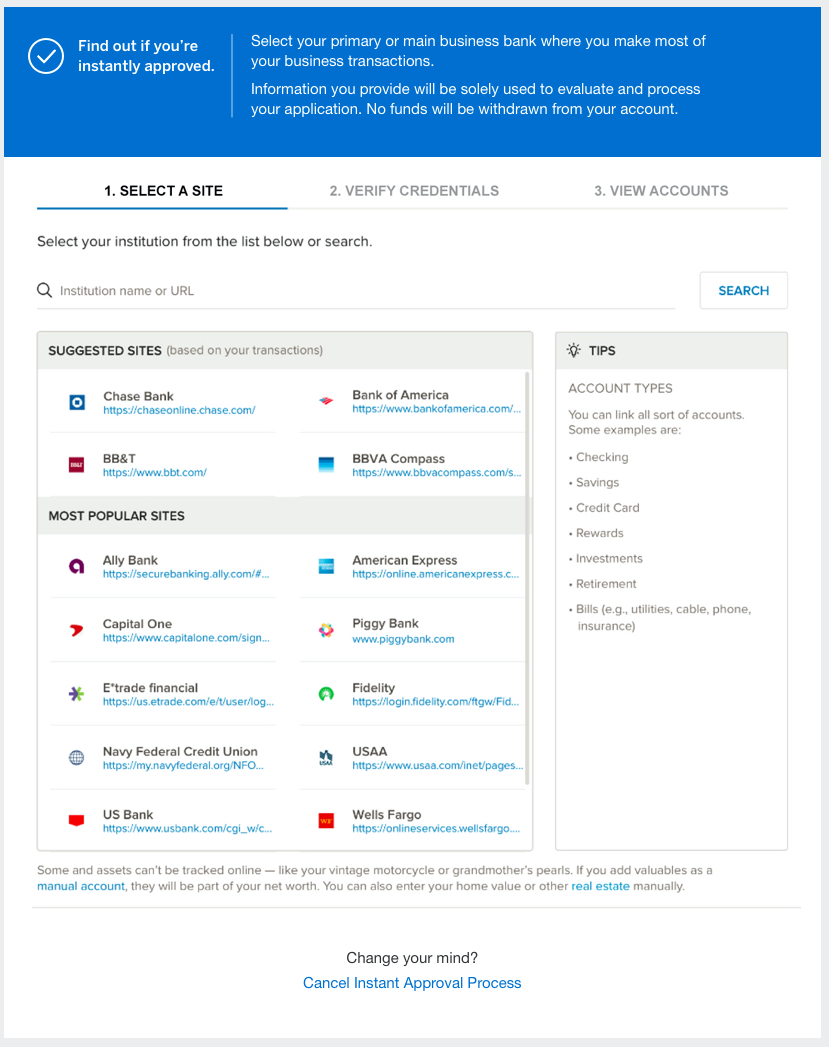Click the institution list vertical scrollbar
Screen dimensions: 829x1047
(x=527, y=580)
